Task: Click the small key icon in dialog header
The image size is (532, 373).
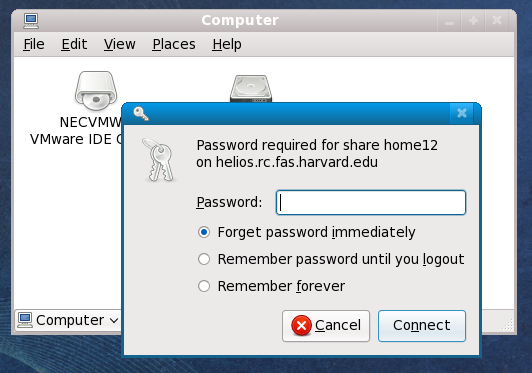Action: point(141,113)
